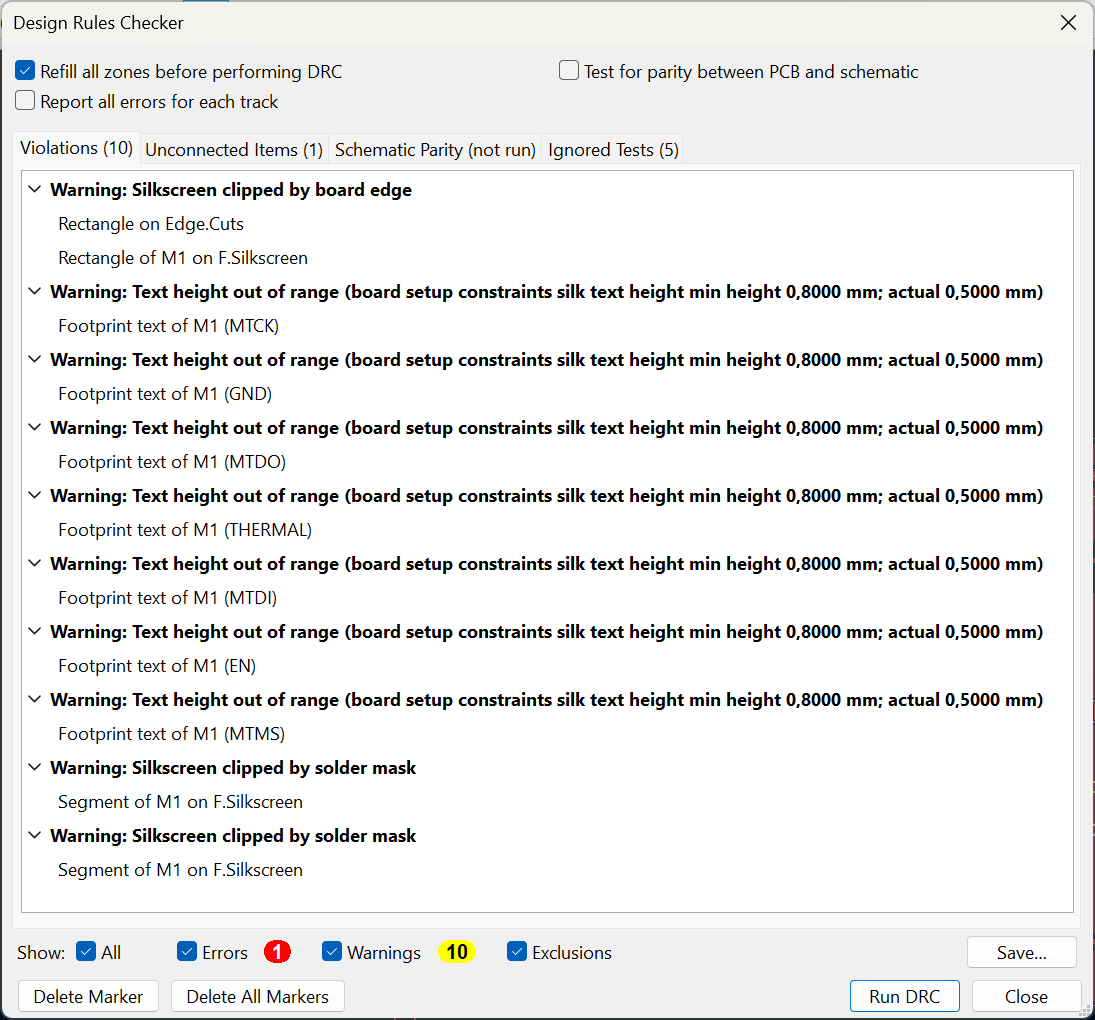Click the red errors count badge
The image size is (1095, 1020).
point(277,952)
